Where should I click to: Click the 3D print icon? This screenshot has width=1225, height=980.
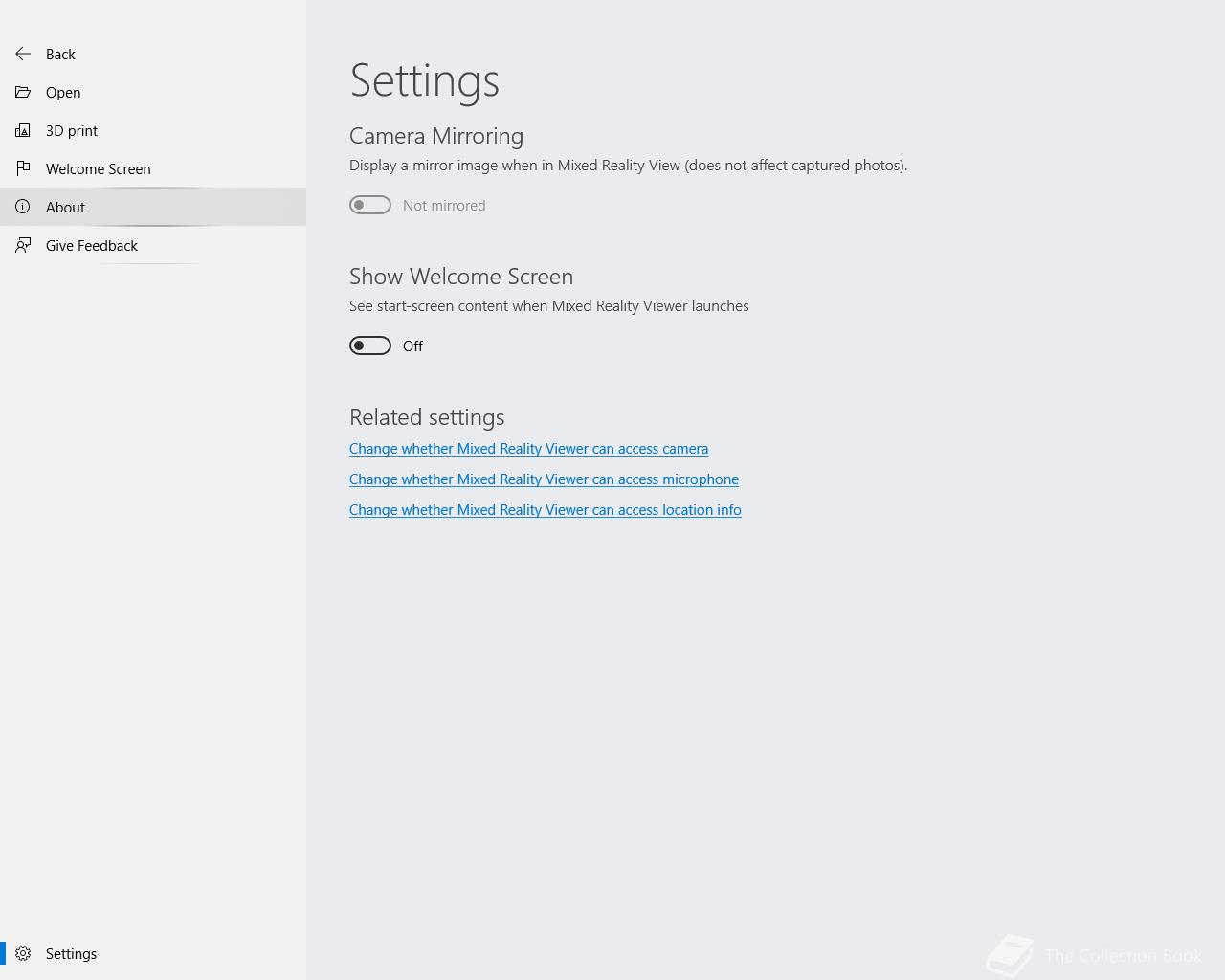click(x=23, y=130)
